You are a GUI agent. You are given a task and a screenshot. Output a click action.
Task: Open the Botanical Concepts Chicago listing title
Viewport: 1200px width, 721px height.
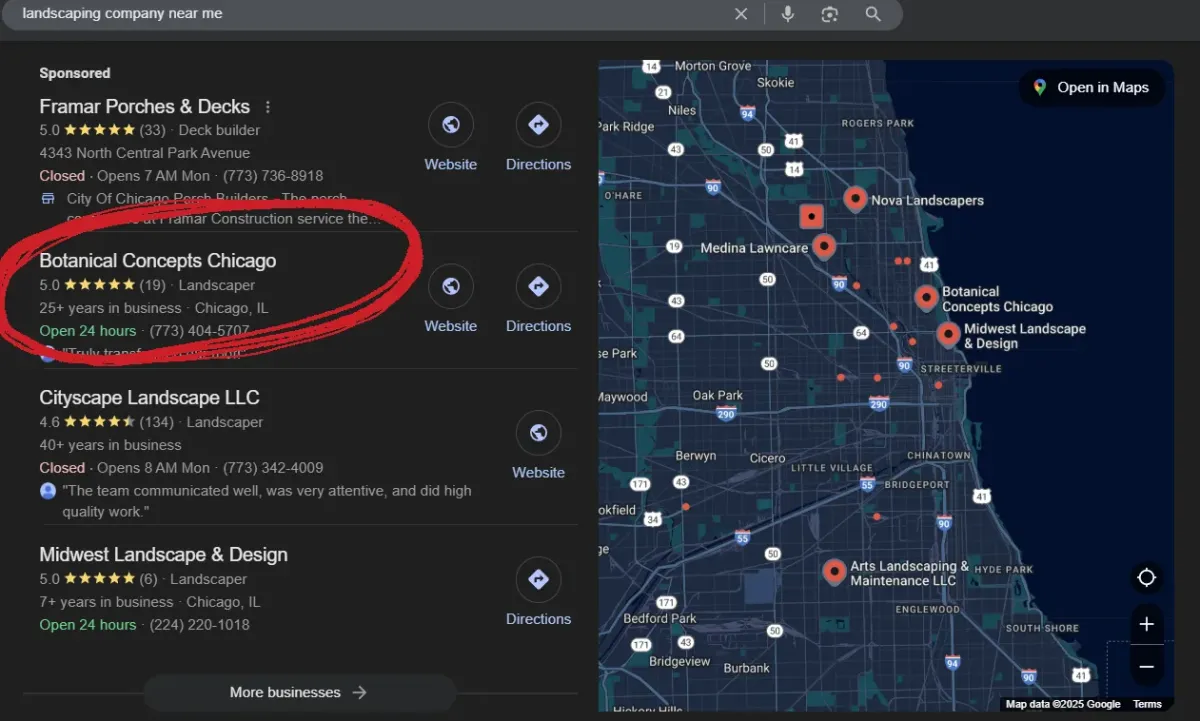157,261
